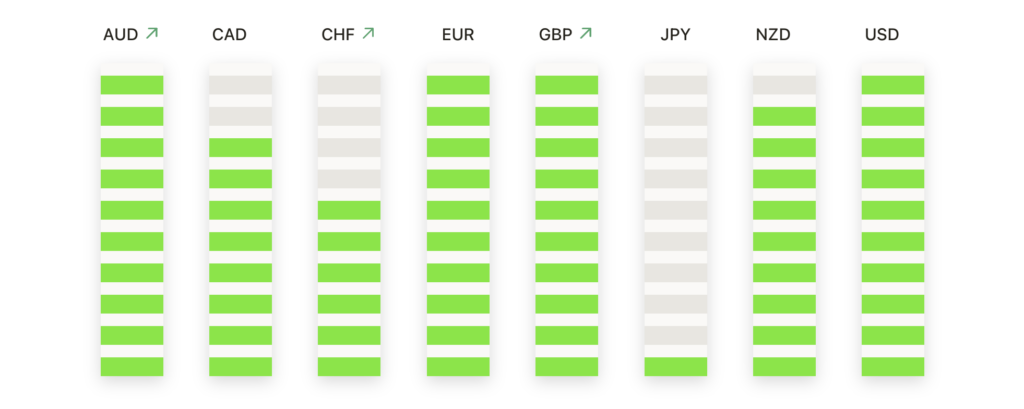This screenshot has height=409, width=1024.
Task: Click the trend arrow icon next to CHF
Action: tap(368, 33)
